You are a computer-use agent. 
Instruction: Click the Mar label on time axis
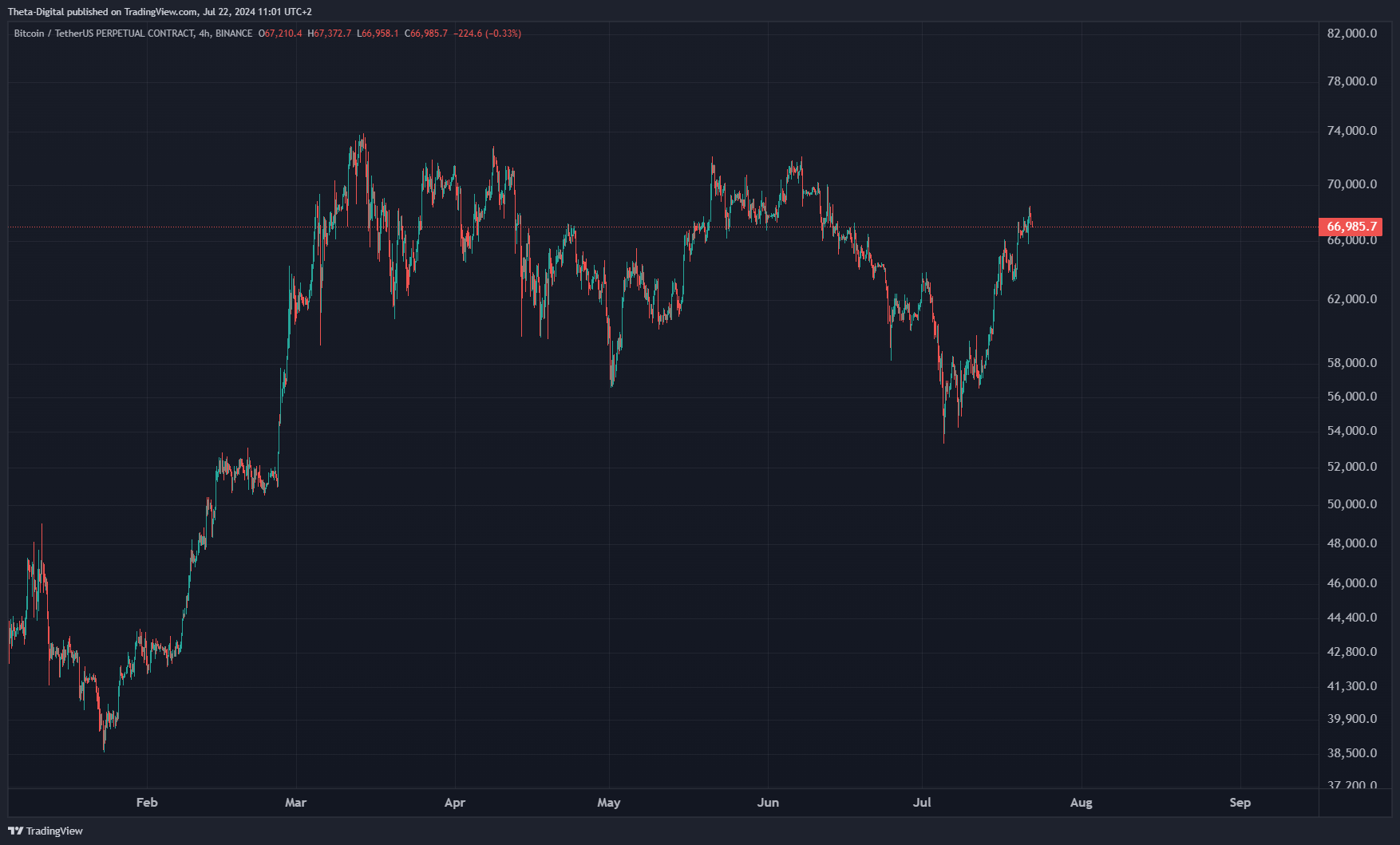295,803
